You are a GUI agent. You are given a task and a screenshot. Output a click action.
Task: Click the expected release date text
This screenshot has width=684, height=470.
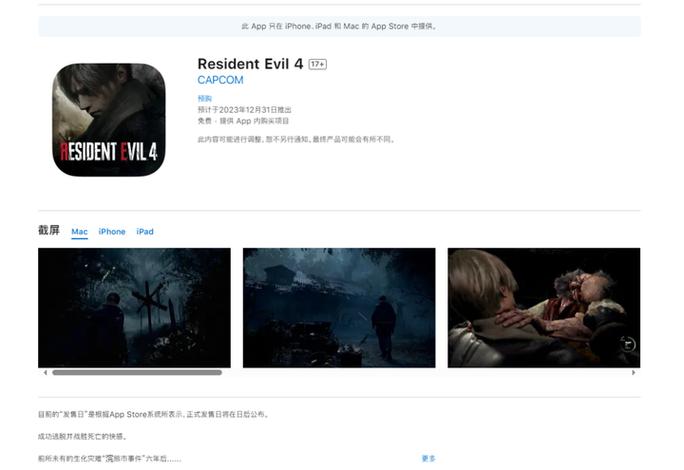[x=244, y=110]
